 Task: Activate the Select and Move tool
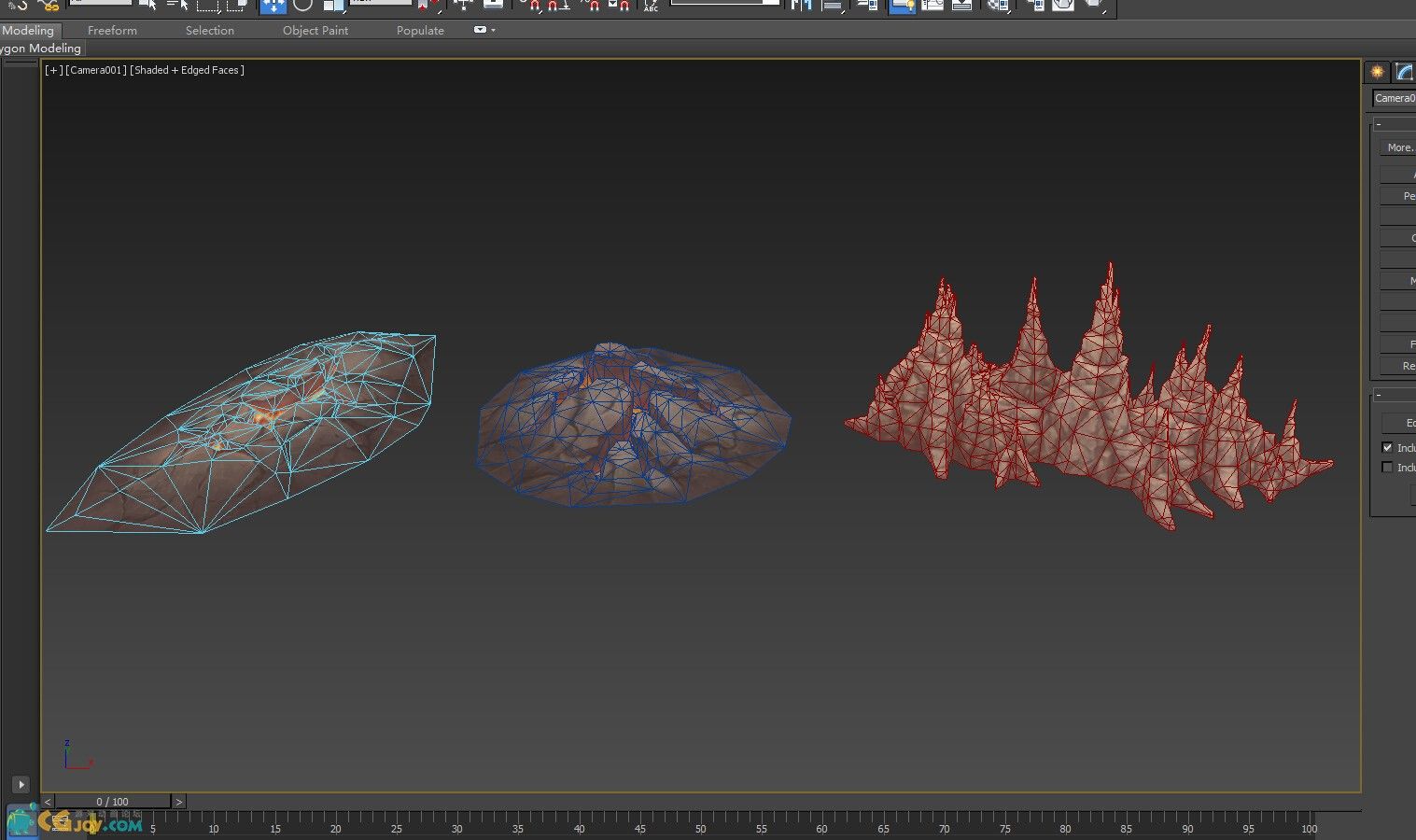click(x=273, y=6)
